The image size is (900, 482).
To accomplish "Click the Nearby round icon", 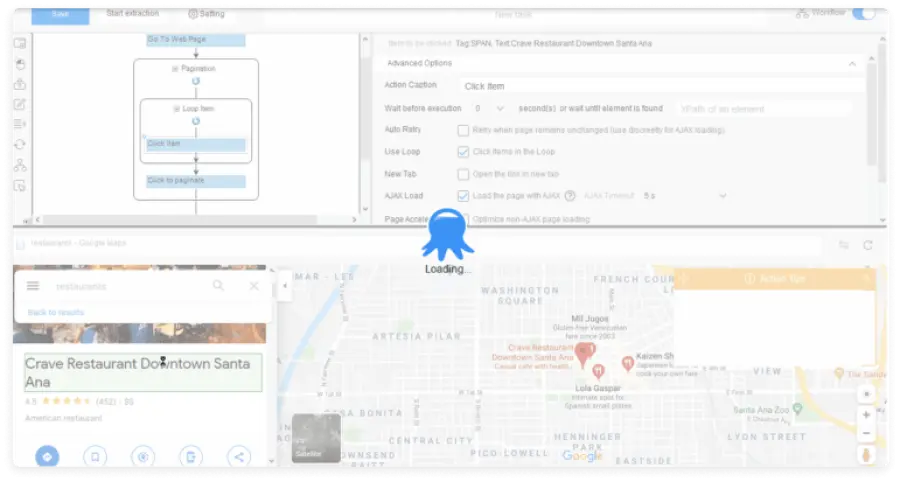I will click(143, 457).
